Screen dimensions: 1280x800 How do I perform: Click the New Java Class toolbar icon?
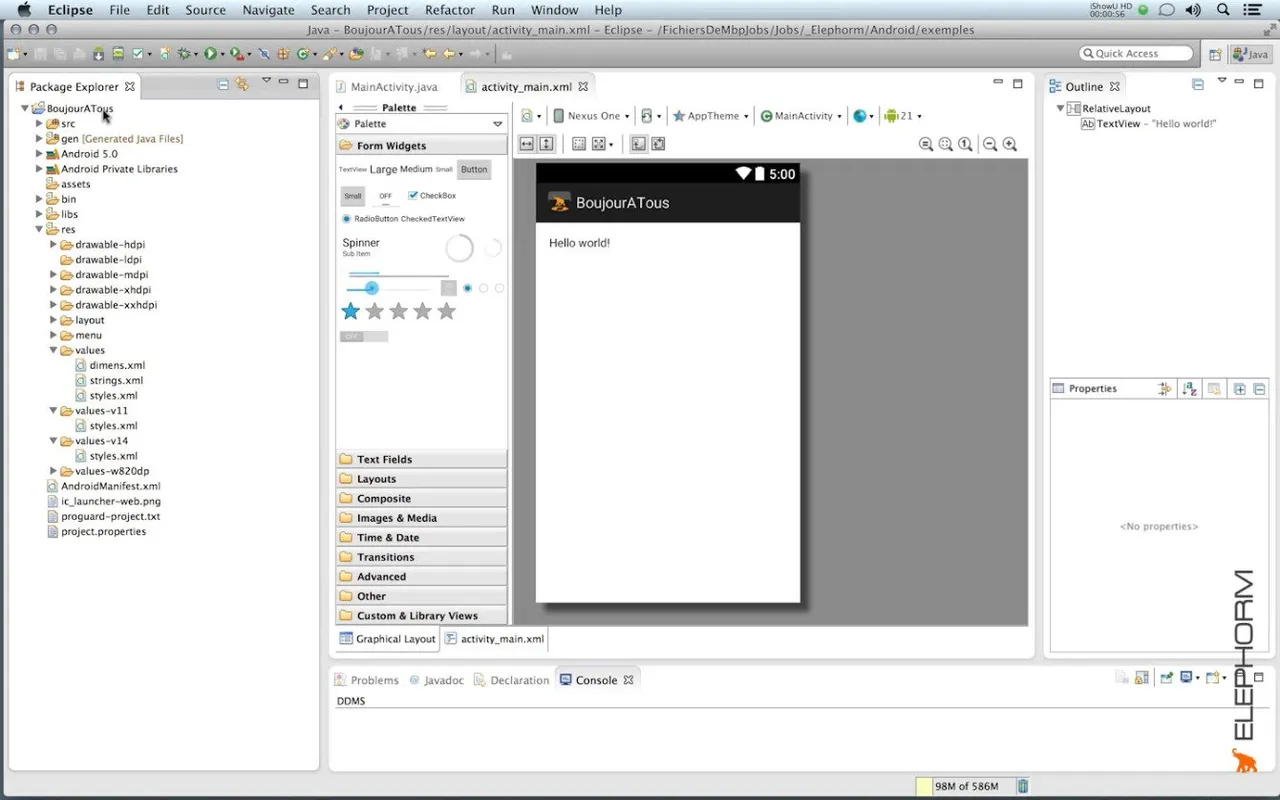pyautogui.click(x=302, y=54)
